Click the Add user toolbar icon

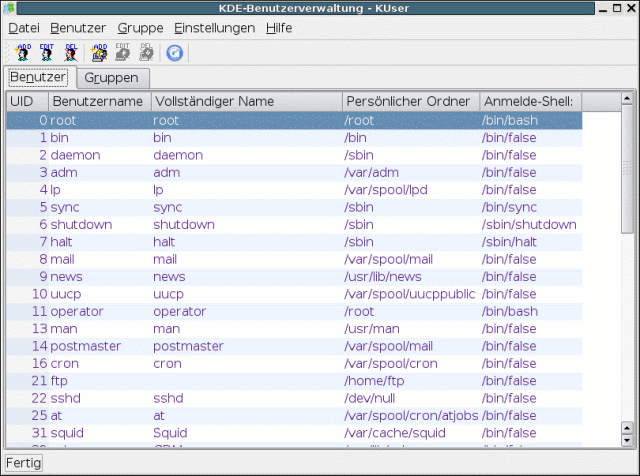(x=23, y=52)
